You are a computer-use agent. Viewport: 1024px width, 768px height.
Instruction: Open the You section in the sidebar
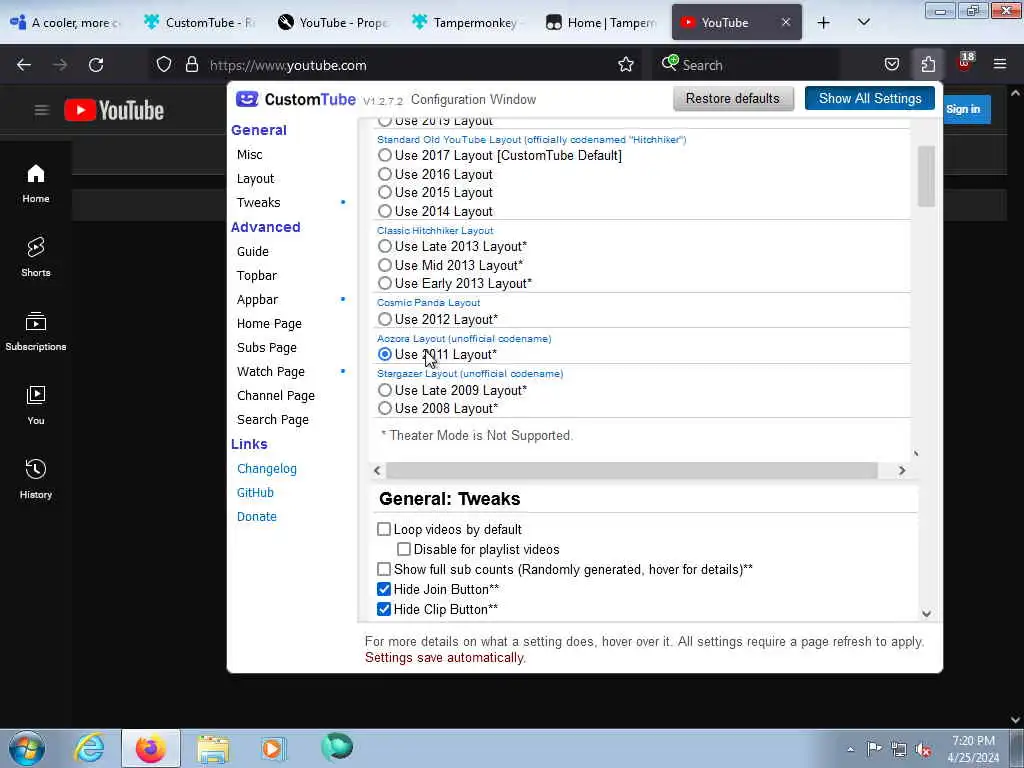[36, 406]
